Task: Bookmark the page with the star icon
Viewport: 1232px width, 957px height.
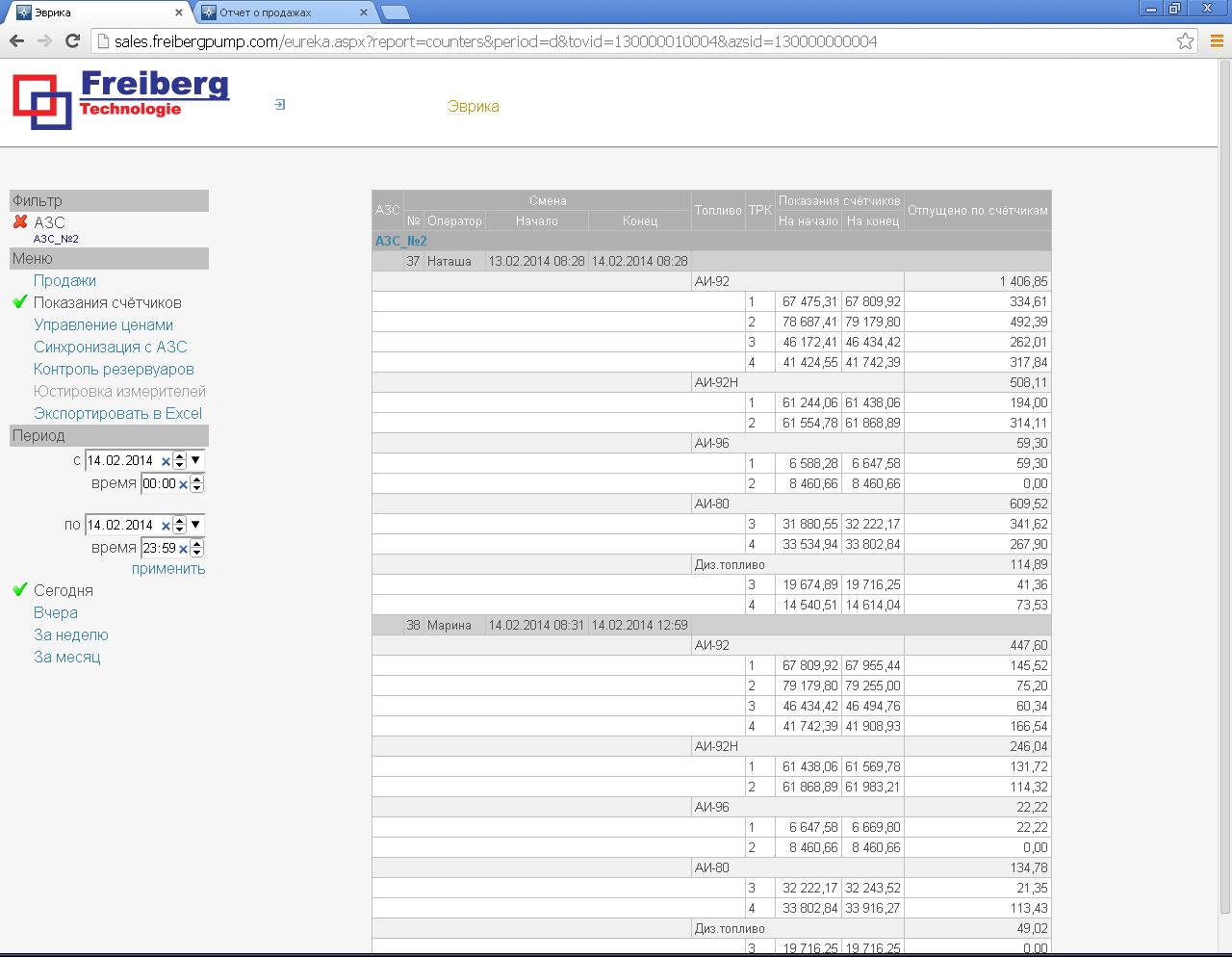Action: (x=1188, y=40)
